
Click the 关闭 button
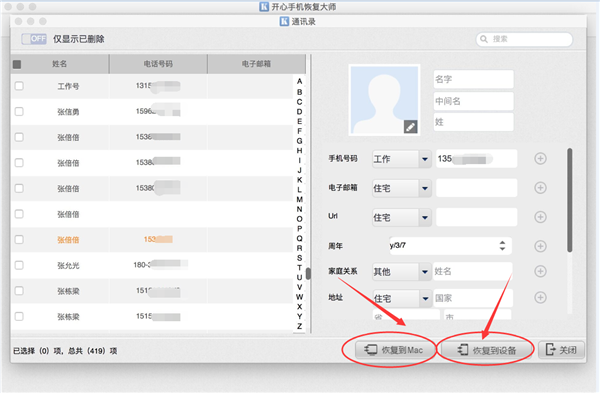click(561, 350)
